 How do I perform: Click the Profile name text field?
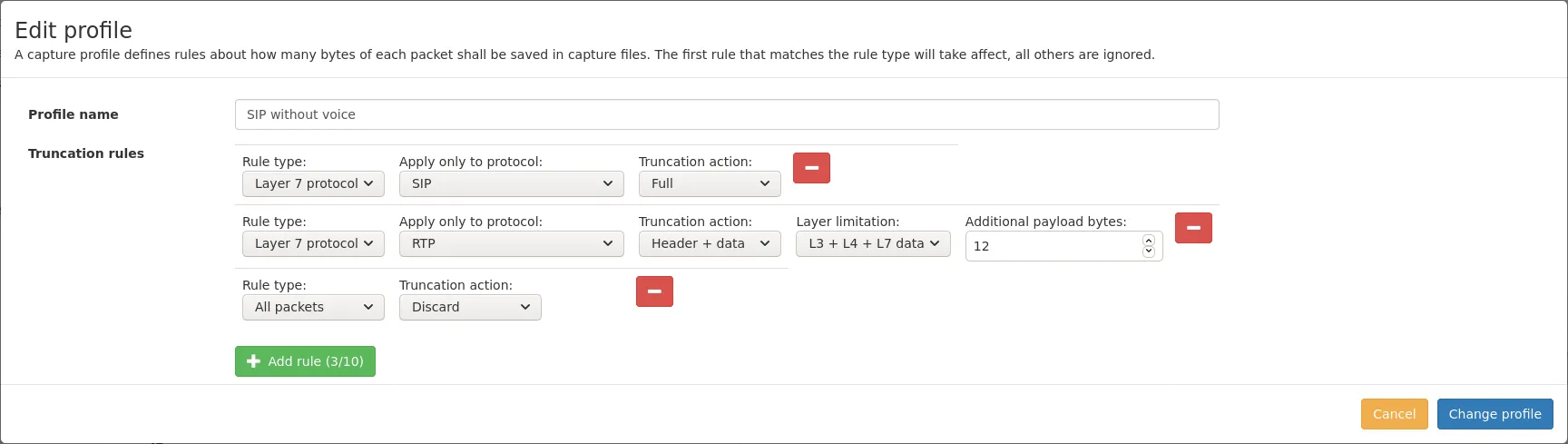[x=726, y=114]
